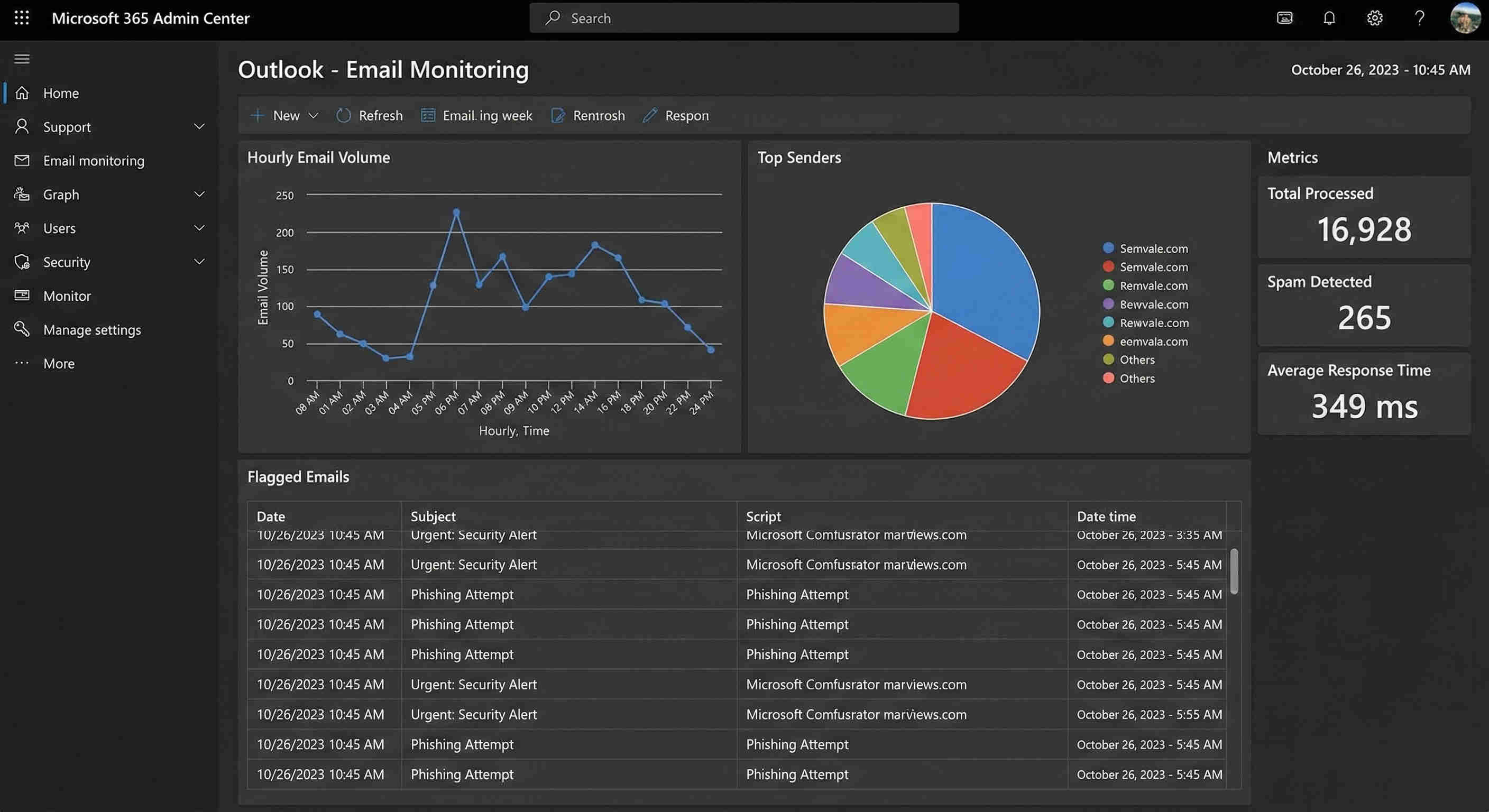Expand the Support menu chevron
The height and width of the screenshot is (812, 1489).
(199, 126)
